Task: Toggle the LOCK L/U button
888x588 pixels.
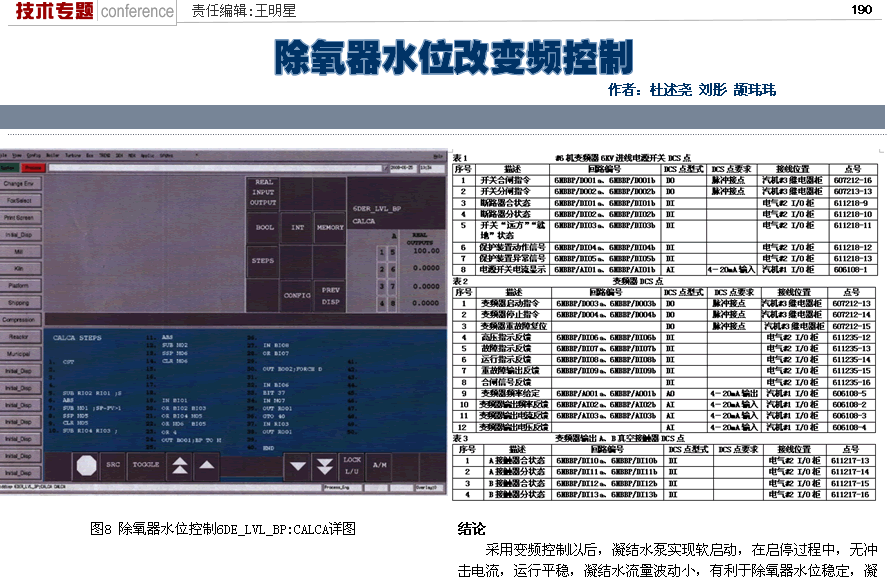Action: click(352, 466)
